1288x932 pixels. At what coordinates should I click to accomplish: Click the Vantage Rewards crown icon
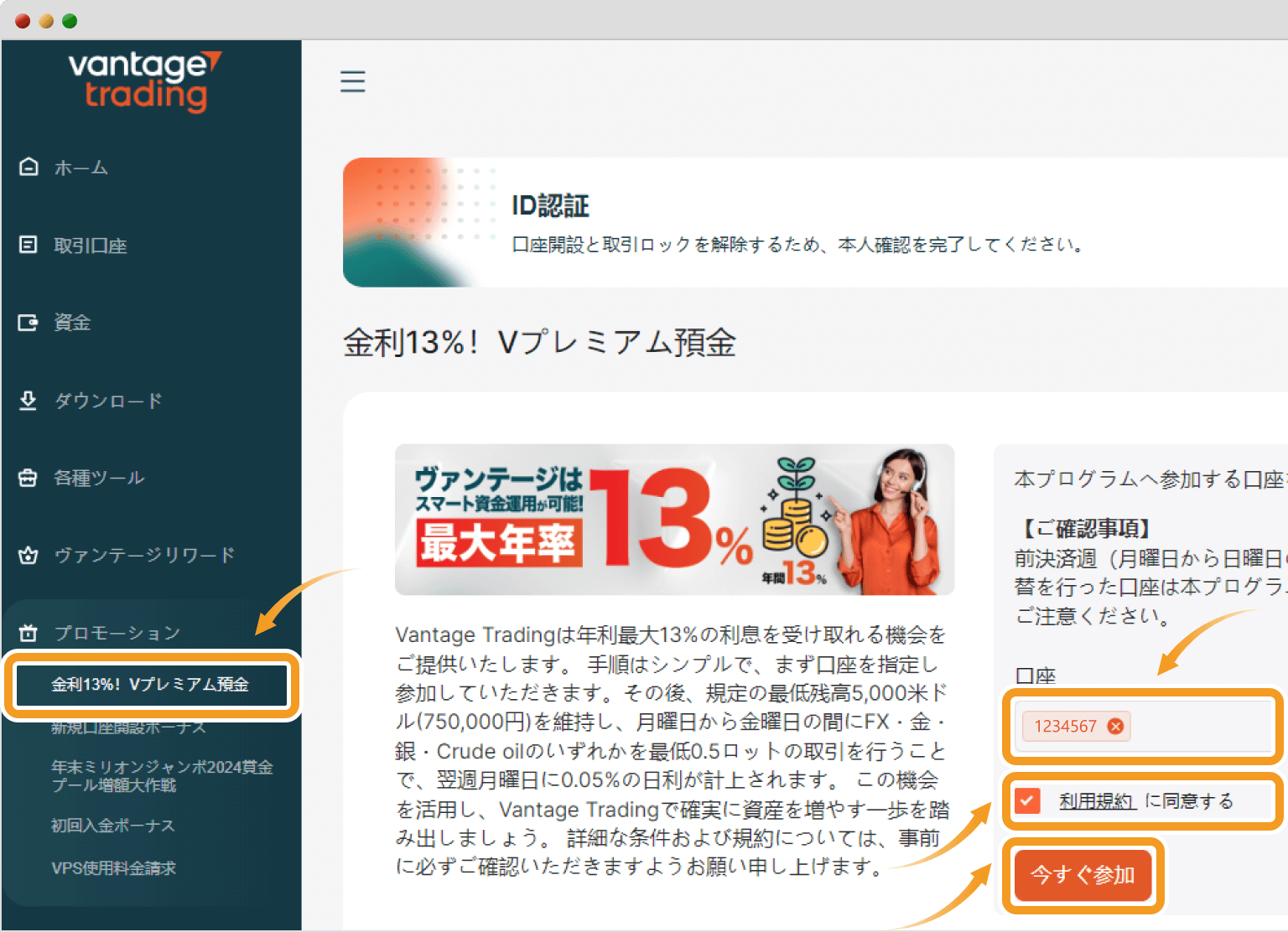click(29, 555)
